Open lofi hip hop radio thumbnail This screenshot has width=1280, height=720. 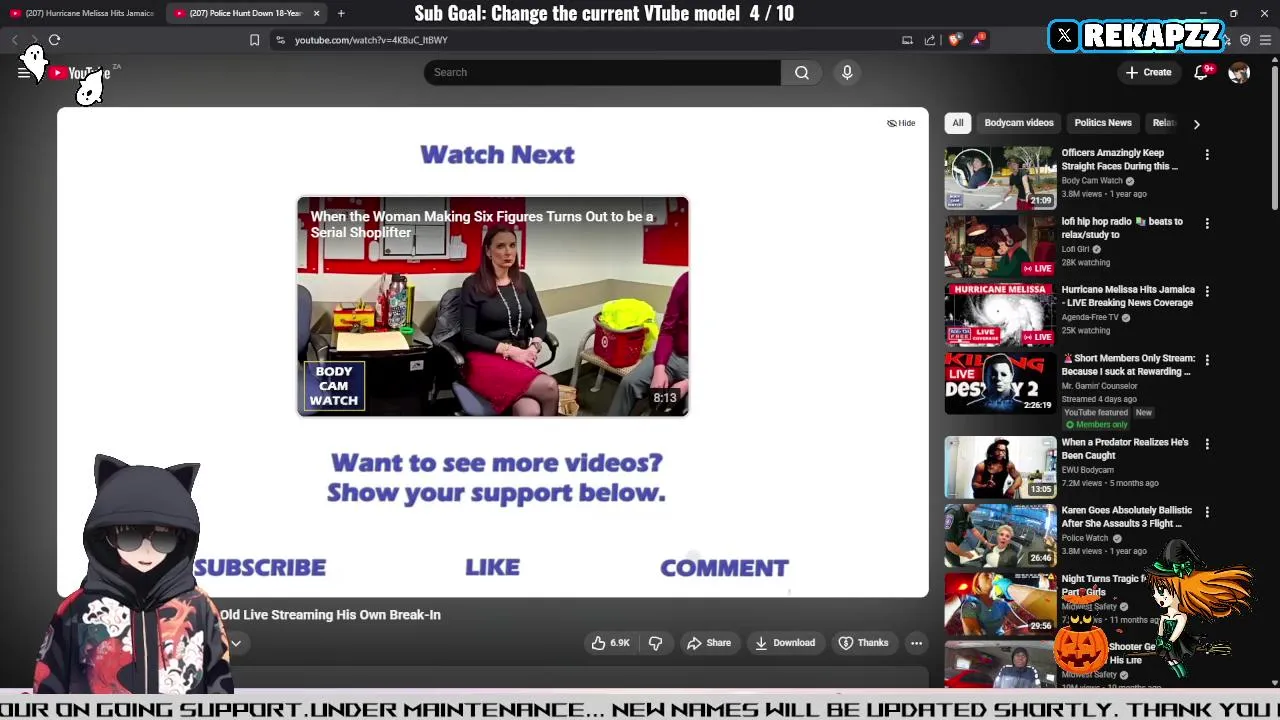[x=1000, y=246]
